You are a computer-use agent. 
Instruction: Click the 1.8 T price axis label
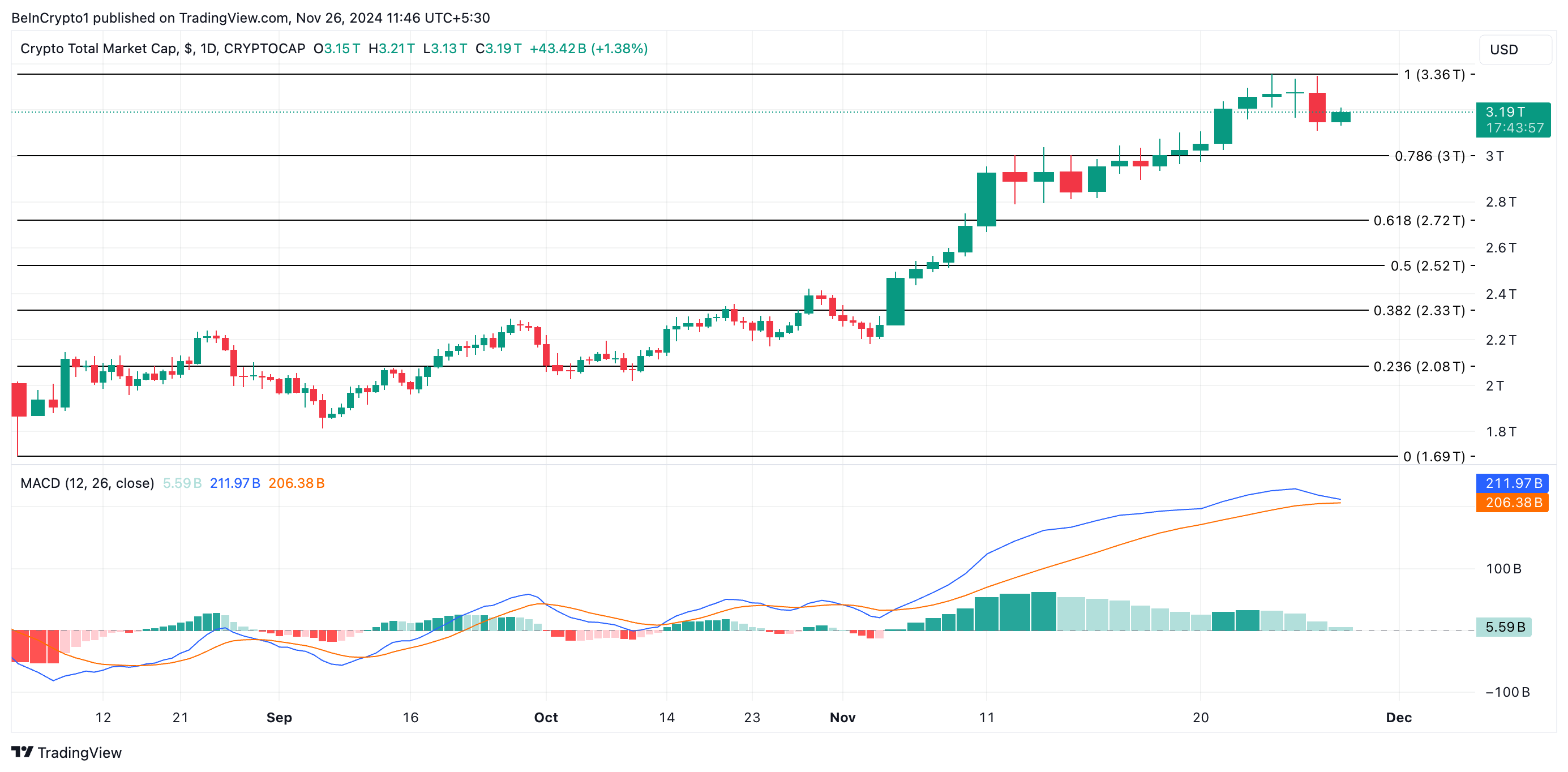pyautogui.click(x=1501, y=432)
